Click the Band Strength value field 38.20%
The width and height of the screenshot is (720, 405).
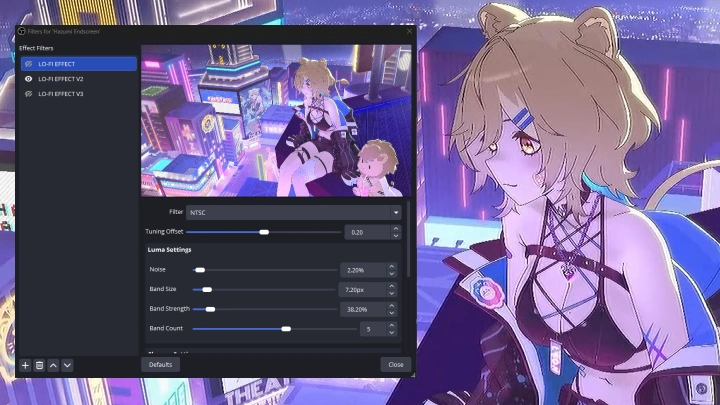tap(364, 309)
